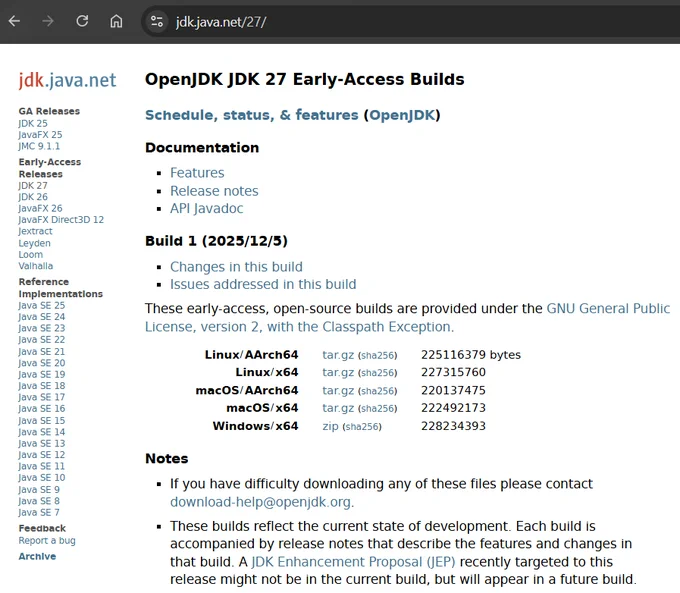680x593 pixels.
Task: Open Java SE 9 reference implementation
Action: point(39,490)
